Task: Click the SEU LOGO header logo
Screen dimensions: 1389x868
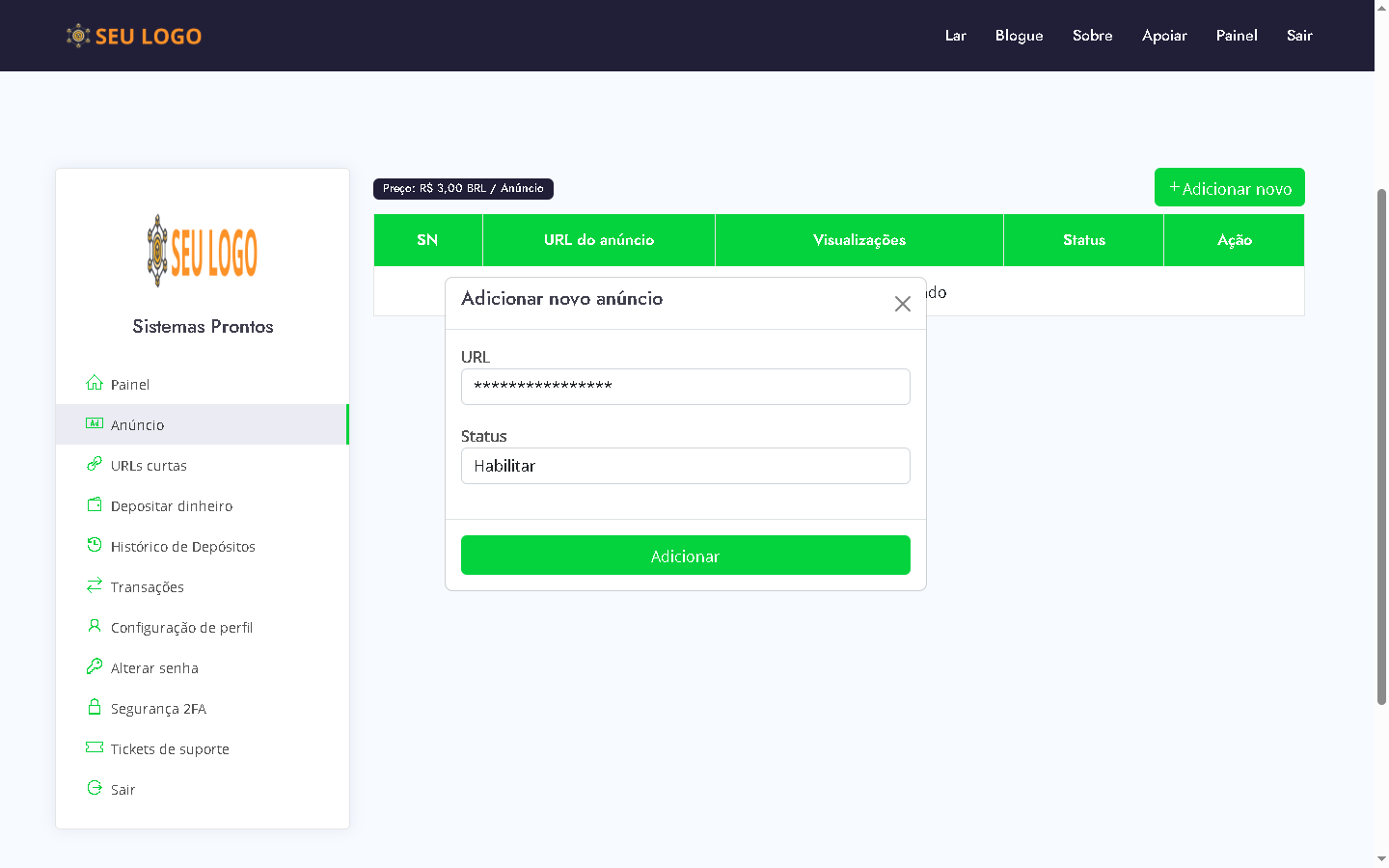Action: coord(134,37)
